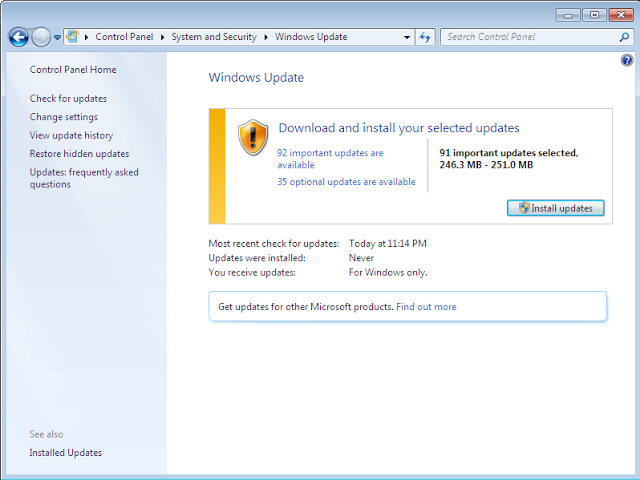
Task: Click the magnifying glass search icon
Action: click(624, 37)
